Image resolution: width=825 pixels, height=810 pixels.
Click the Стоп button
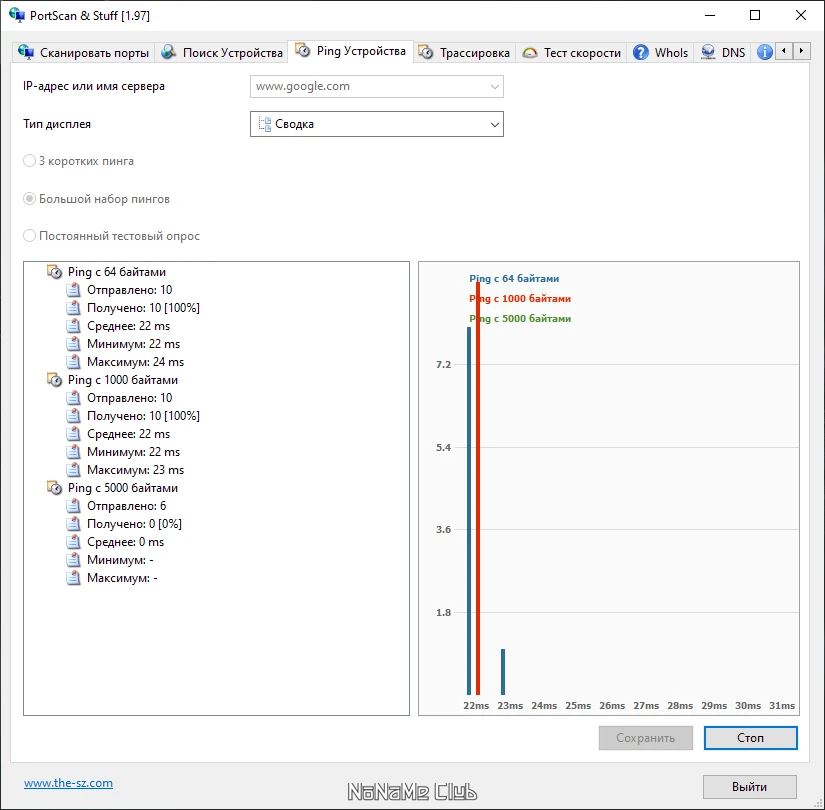tap(750, 738)
